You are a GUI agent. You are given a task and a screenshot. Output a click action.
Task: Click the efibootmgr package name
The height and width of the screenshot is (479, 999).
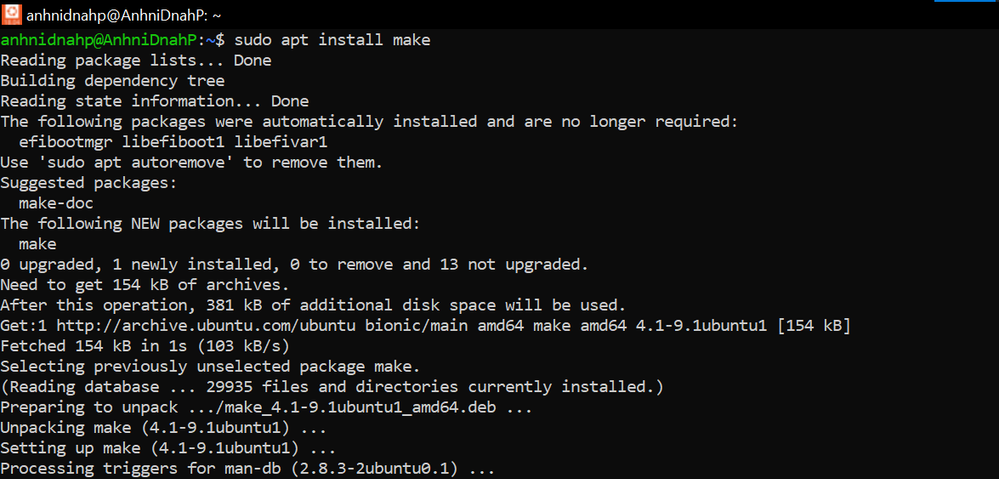click(65, 142)
